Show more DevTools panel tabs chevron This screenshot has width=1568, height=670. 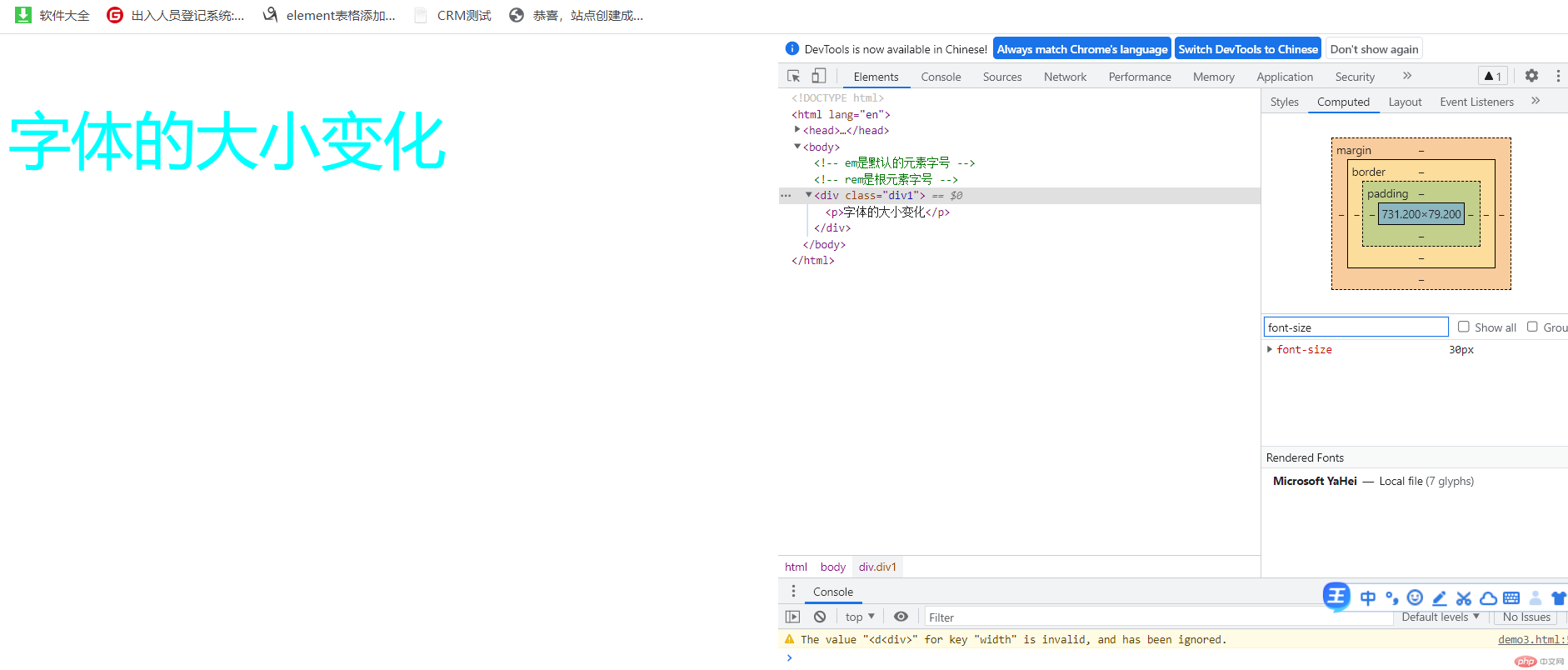(x=1407, y=76)
